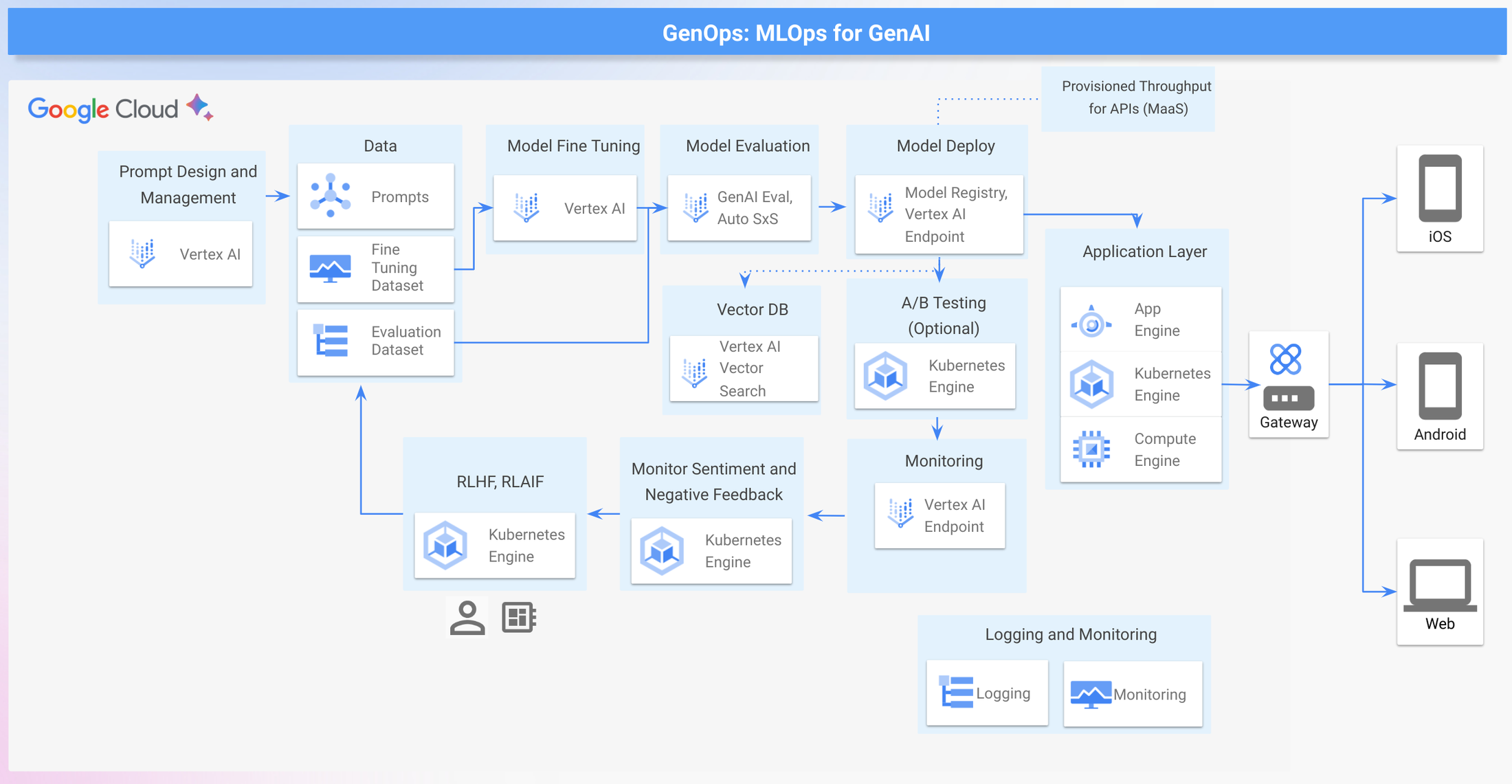Select the iOS phone icon

(x=1440, y=188)
